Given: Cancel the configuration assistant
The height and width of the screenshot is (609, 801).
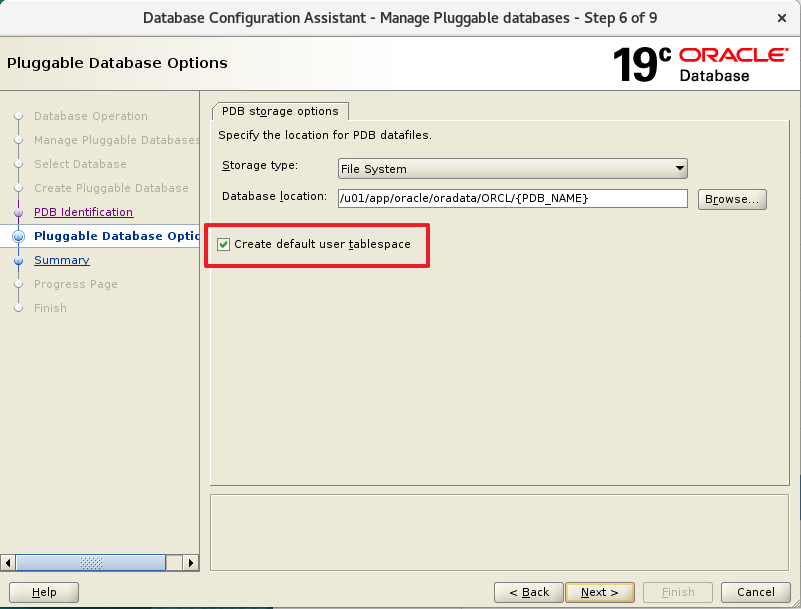Looking at the screenshot, I should coord(756,592).
